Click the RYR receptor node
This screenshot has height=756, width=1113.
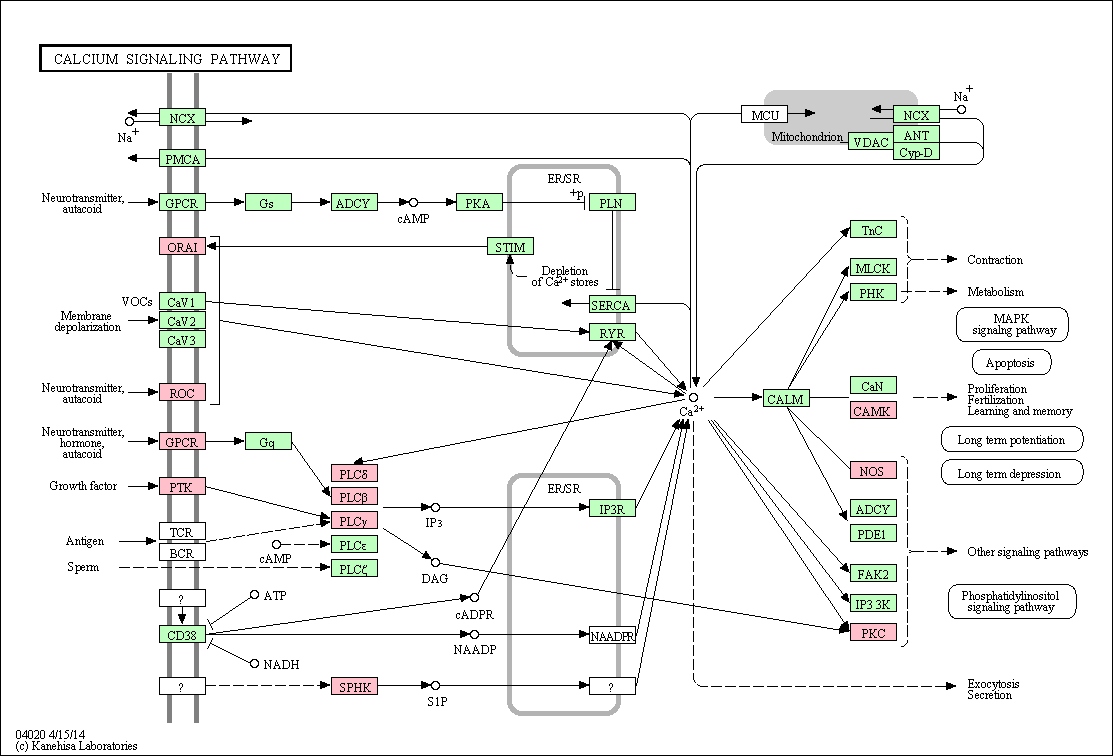(612, 332)
